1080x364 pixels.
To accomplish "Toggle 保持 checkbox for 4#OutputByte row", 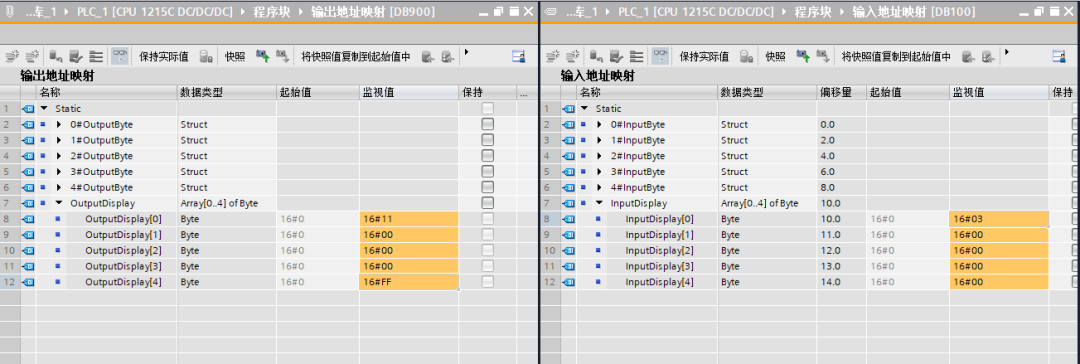I will [488, 188].
